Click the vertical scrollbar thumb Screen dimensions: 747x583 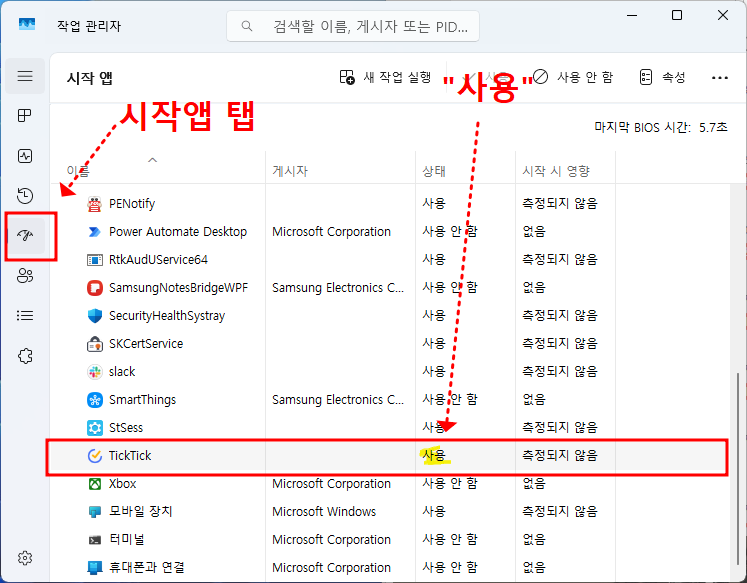point(737,469)
